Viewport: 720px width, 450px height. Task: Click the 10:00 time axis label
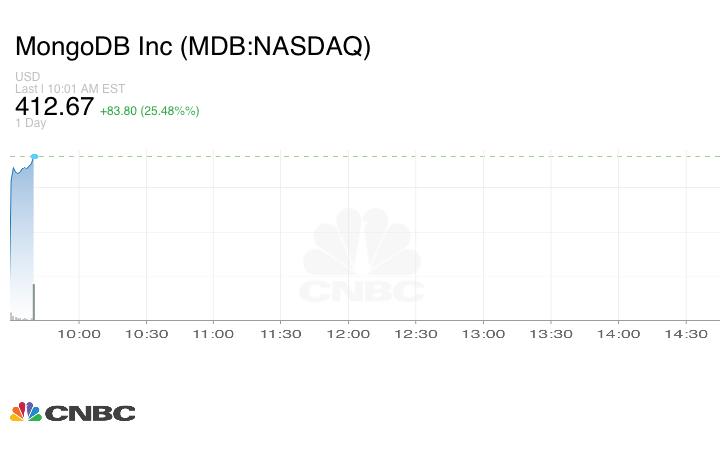point(80,333)
